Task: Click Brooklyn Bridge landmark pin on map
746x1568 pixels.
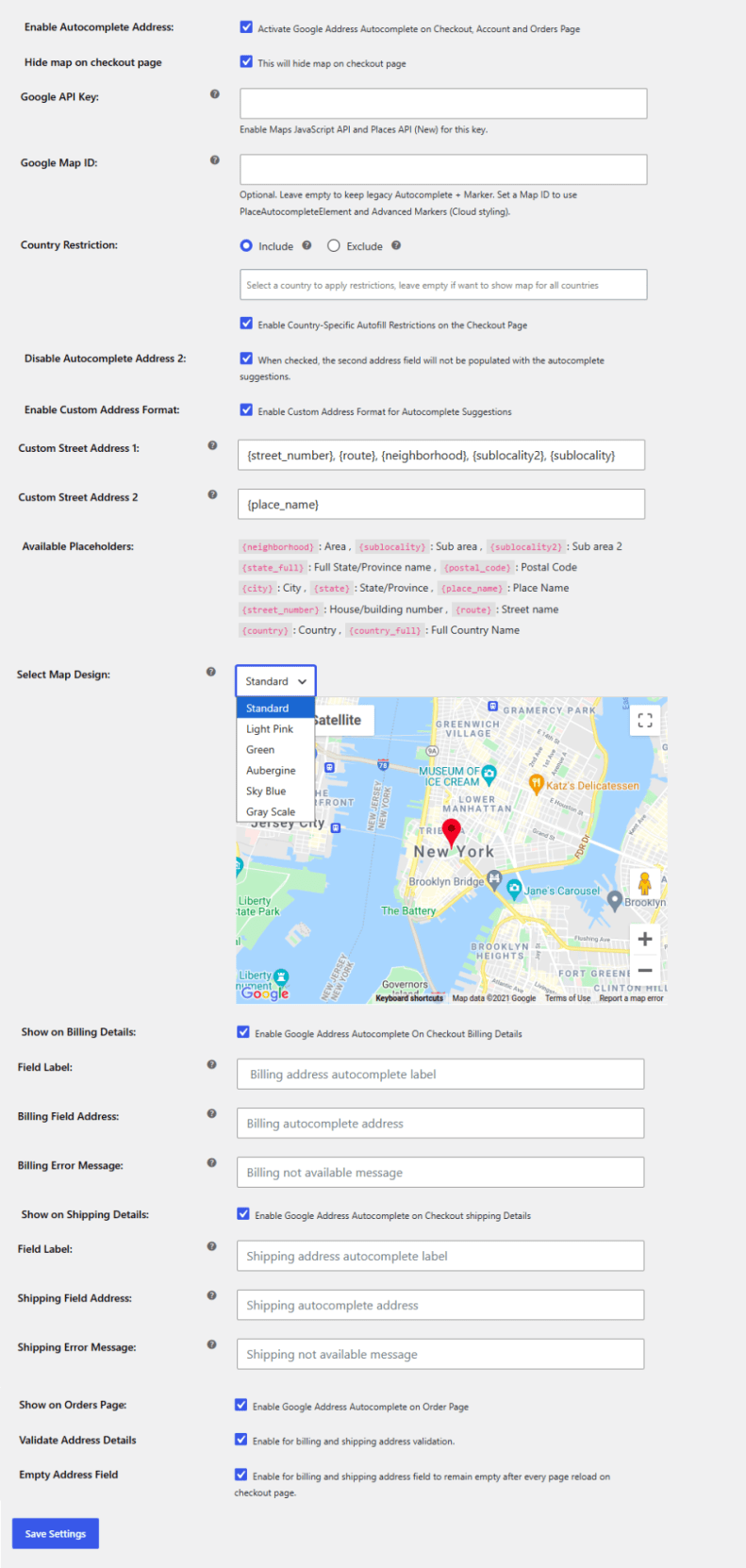Action: pyautogui.click(x=494, y=881)
